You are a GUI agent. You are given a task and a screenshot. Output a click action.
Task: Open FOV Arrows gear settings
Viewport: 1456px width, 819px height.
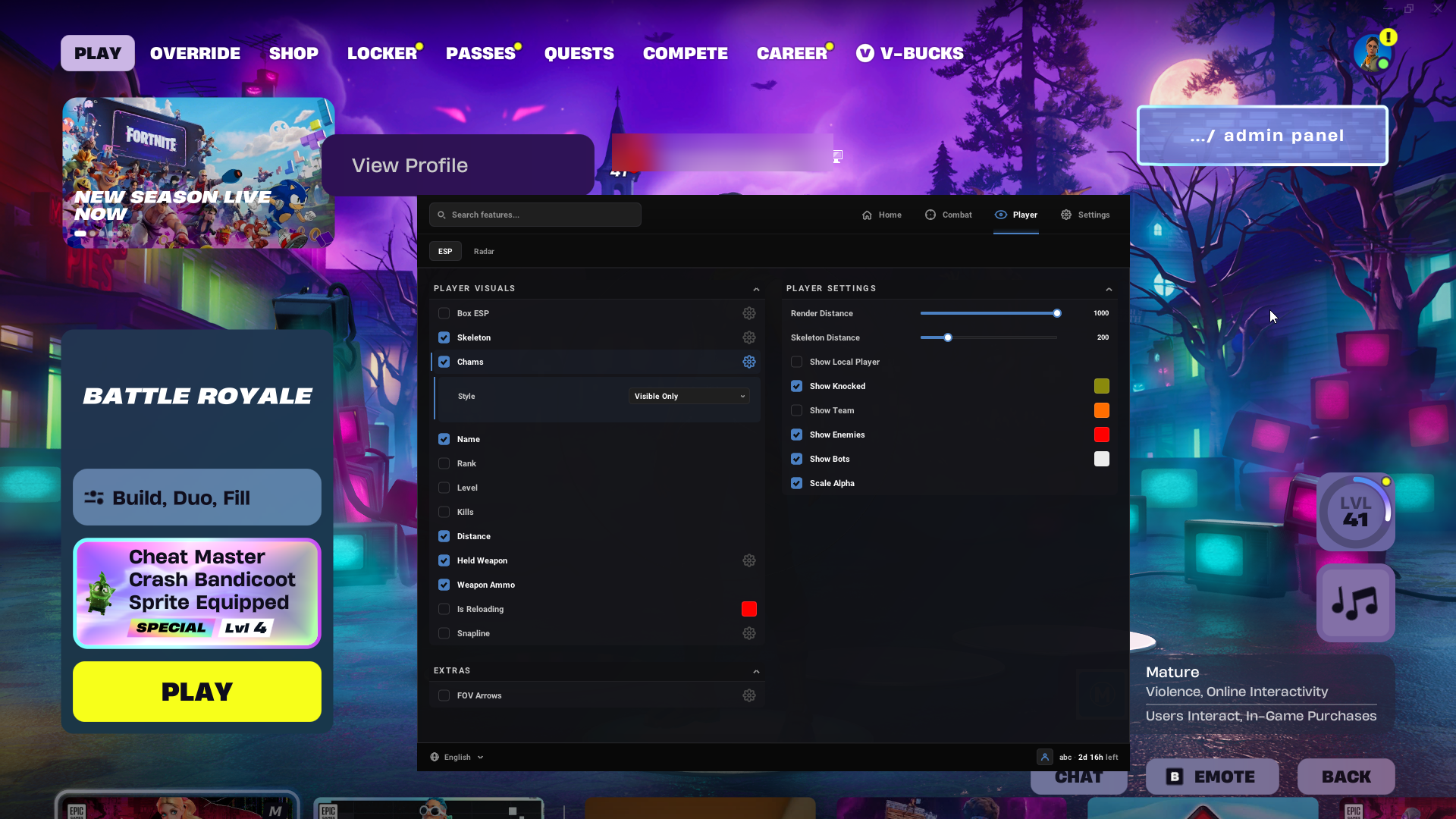coord(749,695)
